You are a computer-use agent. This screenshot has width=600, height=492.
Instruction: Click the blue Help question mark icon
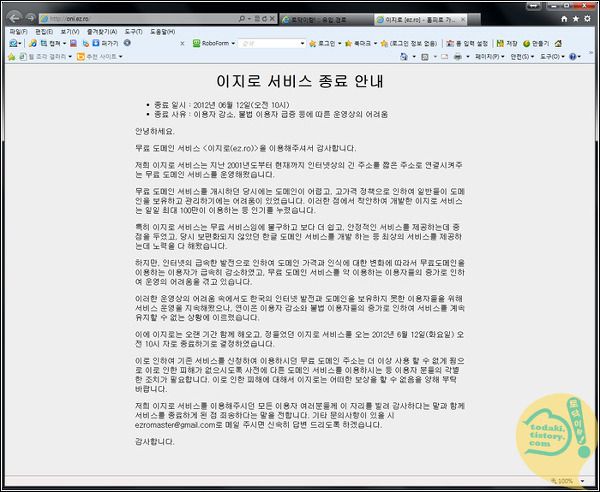pos(575,57)
